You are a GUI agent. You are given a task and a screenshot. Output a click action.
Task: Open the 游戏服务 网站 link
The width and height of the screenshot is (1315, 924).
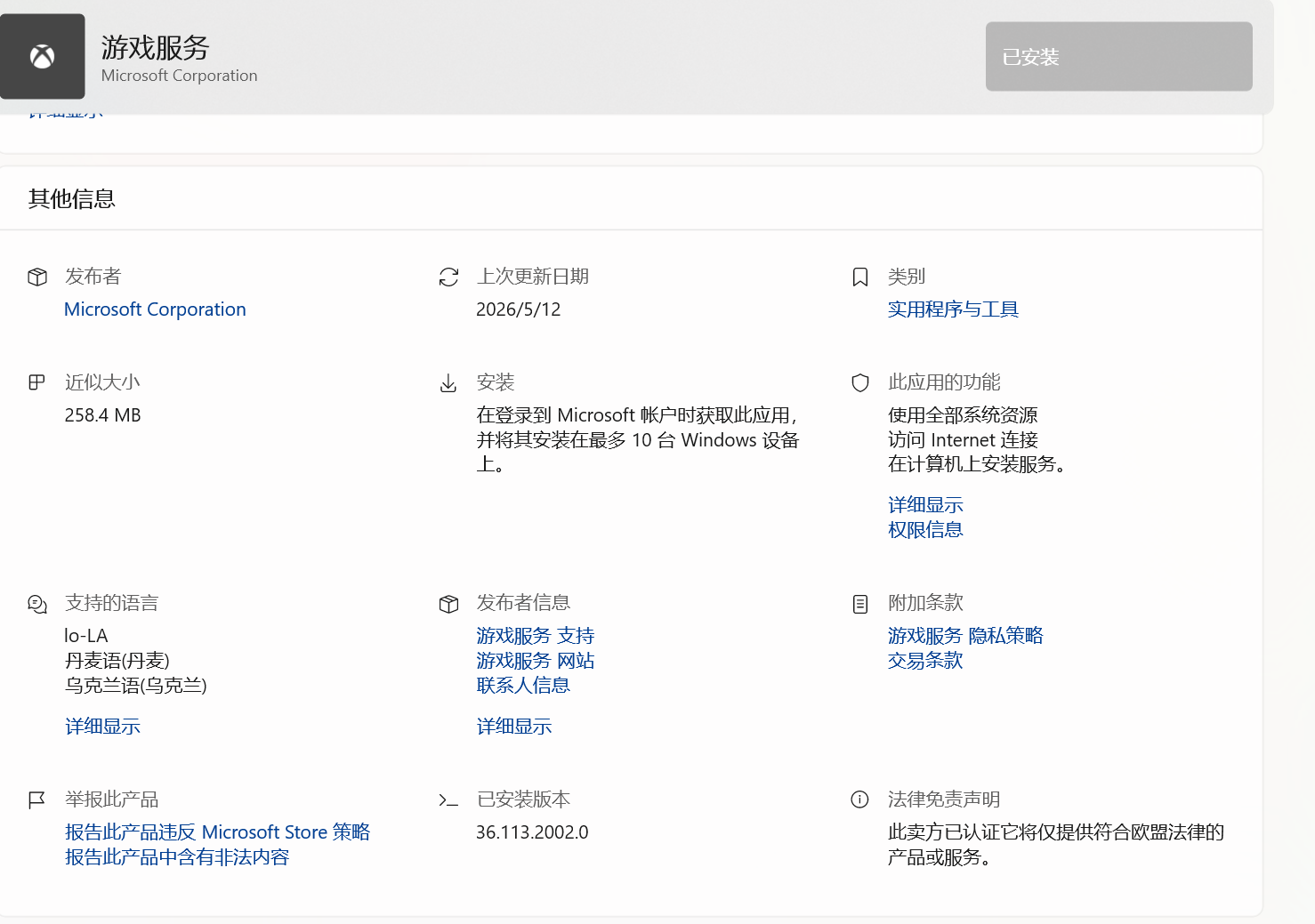click(536, 661)
